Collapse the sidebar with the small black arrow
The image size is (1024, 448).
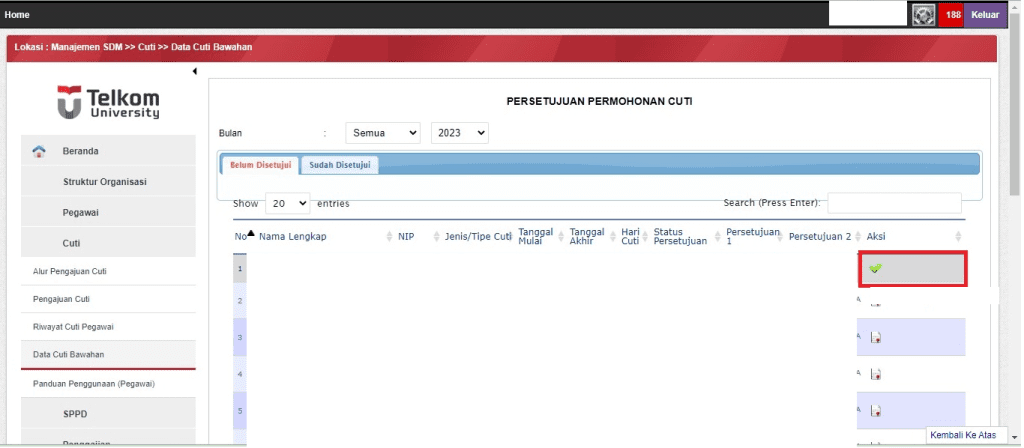click(x=195, y=71)
